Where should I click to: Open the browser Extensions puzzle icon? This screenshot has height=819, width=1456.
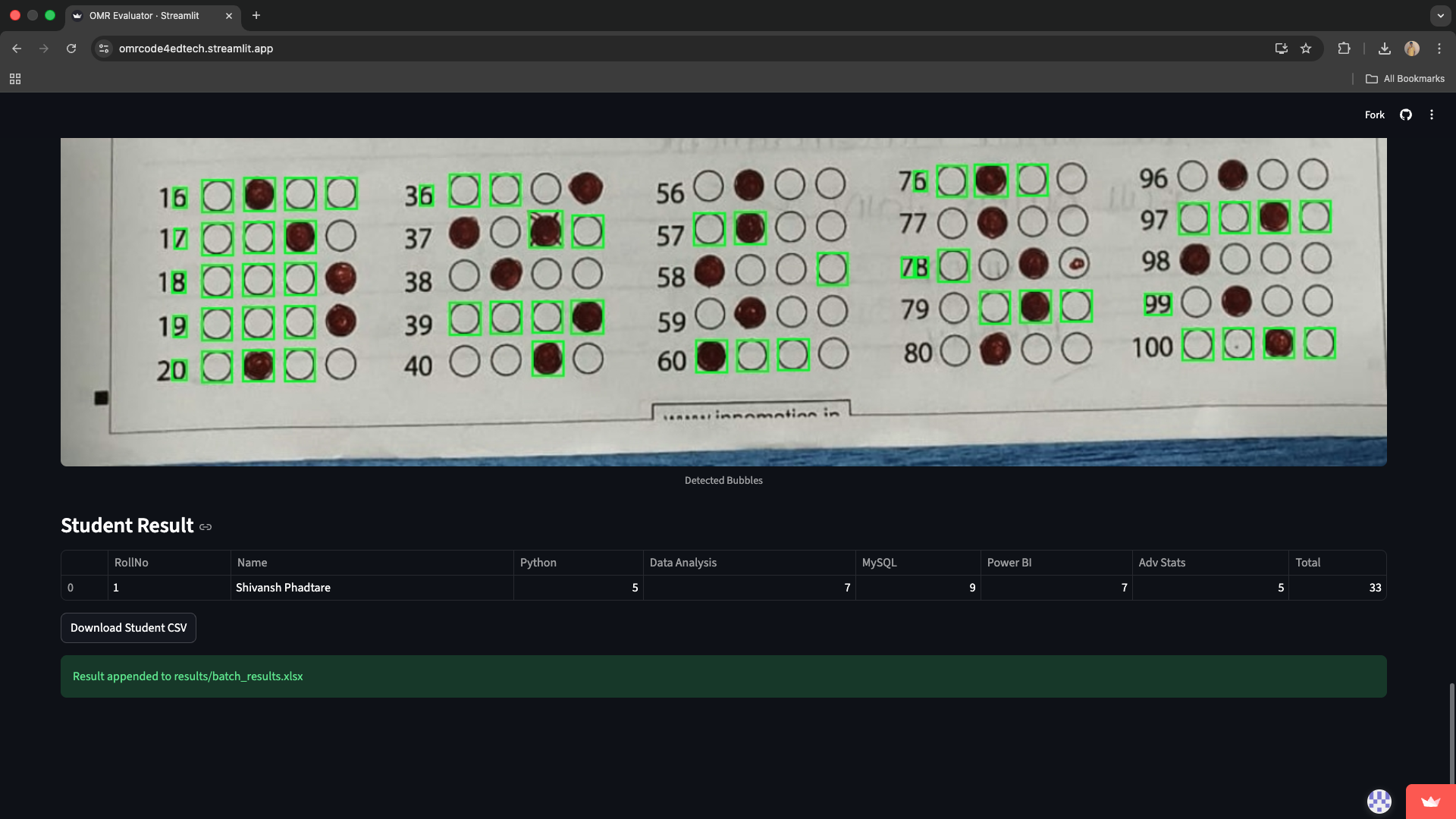point(1344,49)
